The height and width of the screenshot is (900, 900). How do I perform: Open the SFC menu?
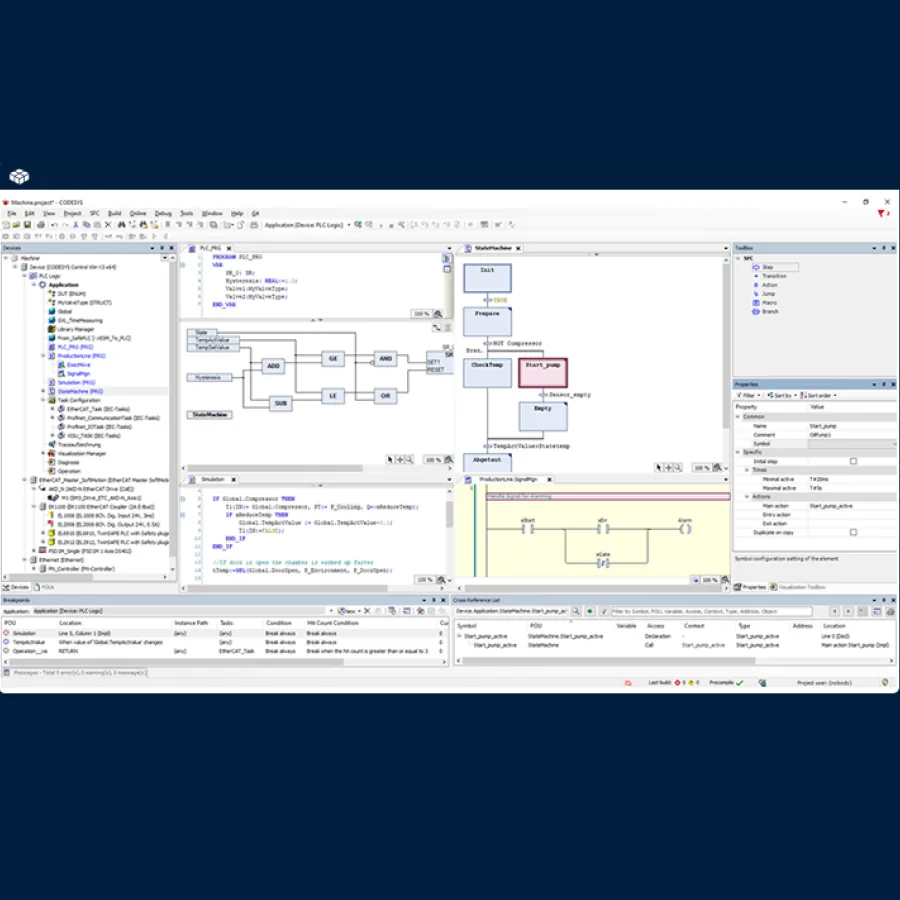(95, 213)
